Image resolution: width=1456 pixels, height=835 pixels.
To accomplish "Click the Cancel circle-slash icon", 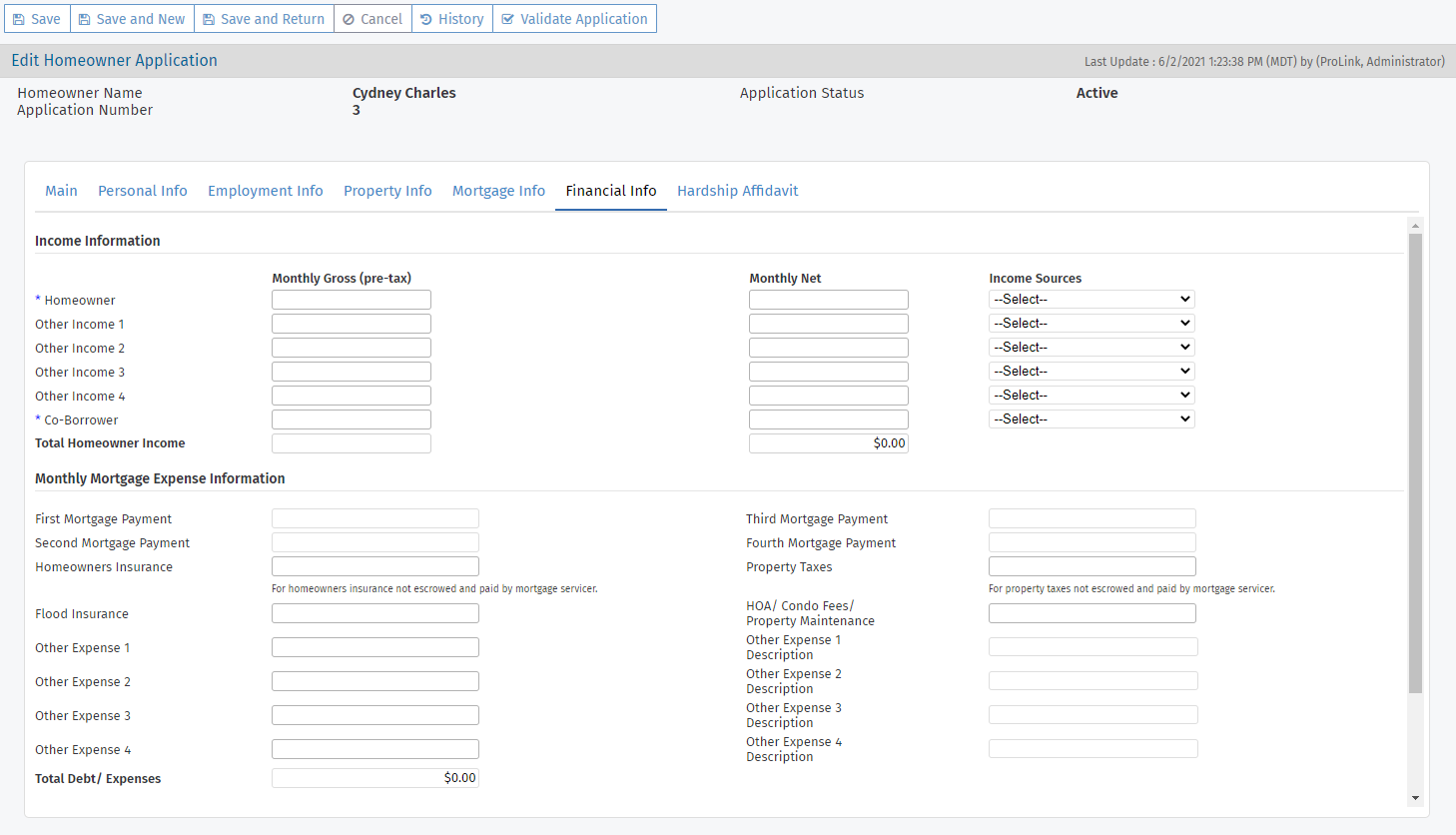I will [x=349, y=19].
